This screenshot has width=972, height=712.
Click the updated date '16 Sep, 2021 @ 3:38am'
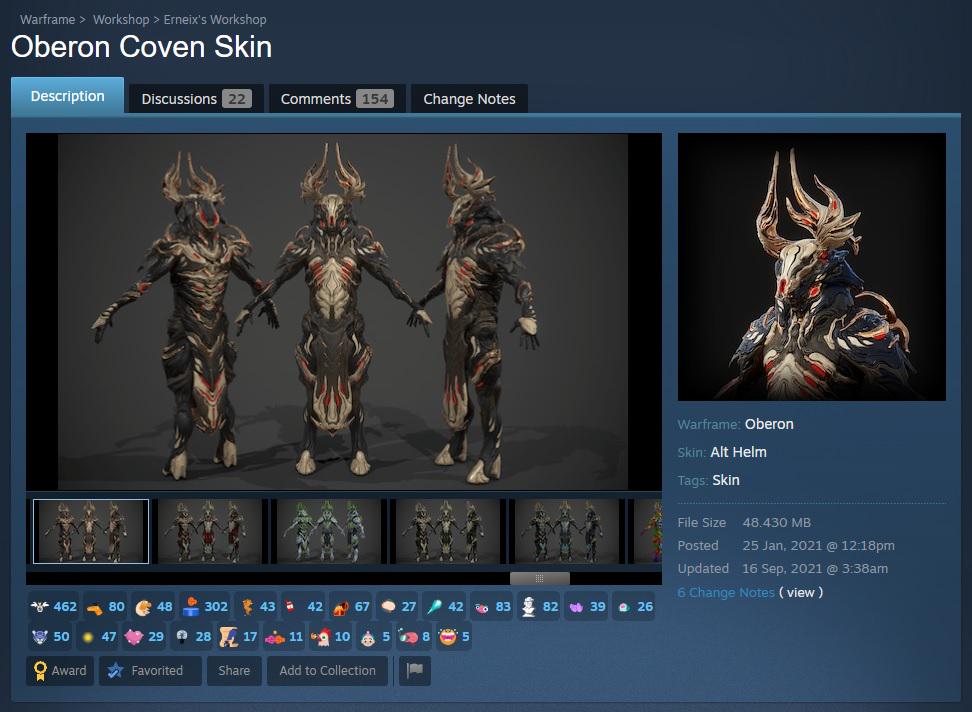click(815, 568)
